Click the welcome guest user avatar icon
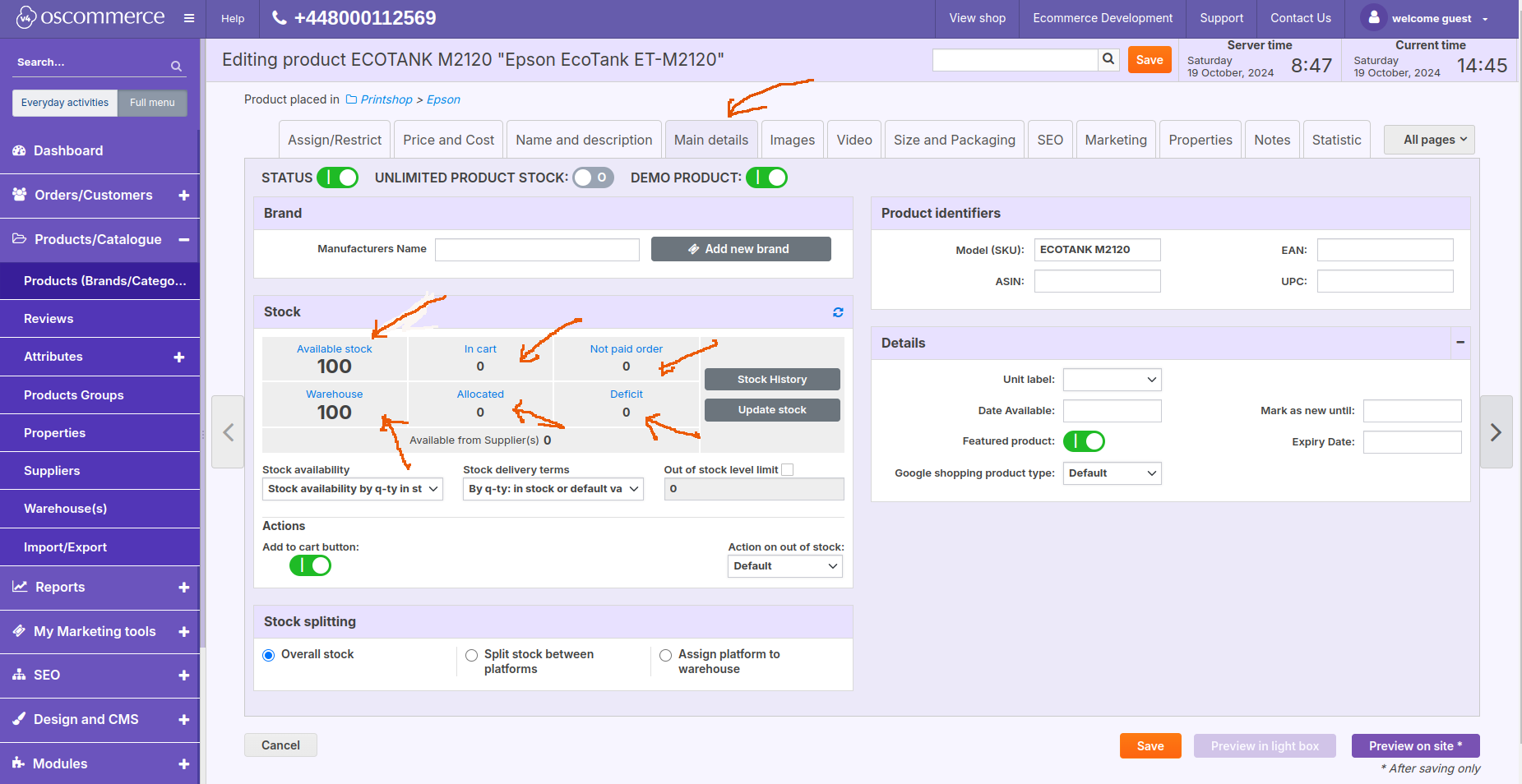Image resolution: width=1522 pixels, height=784 pixels. point(1373,17)
